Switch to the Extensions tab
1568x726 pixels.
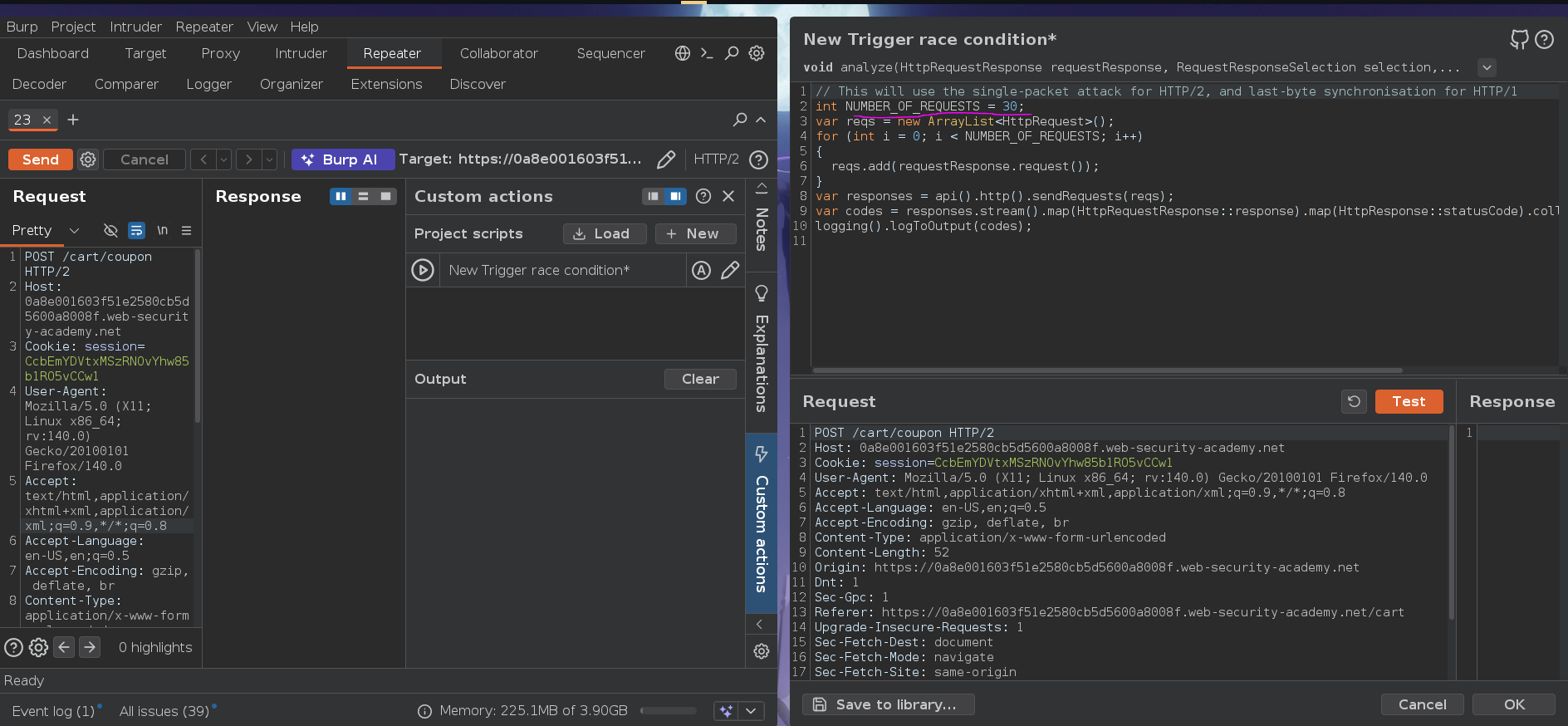point(386,84)
